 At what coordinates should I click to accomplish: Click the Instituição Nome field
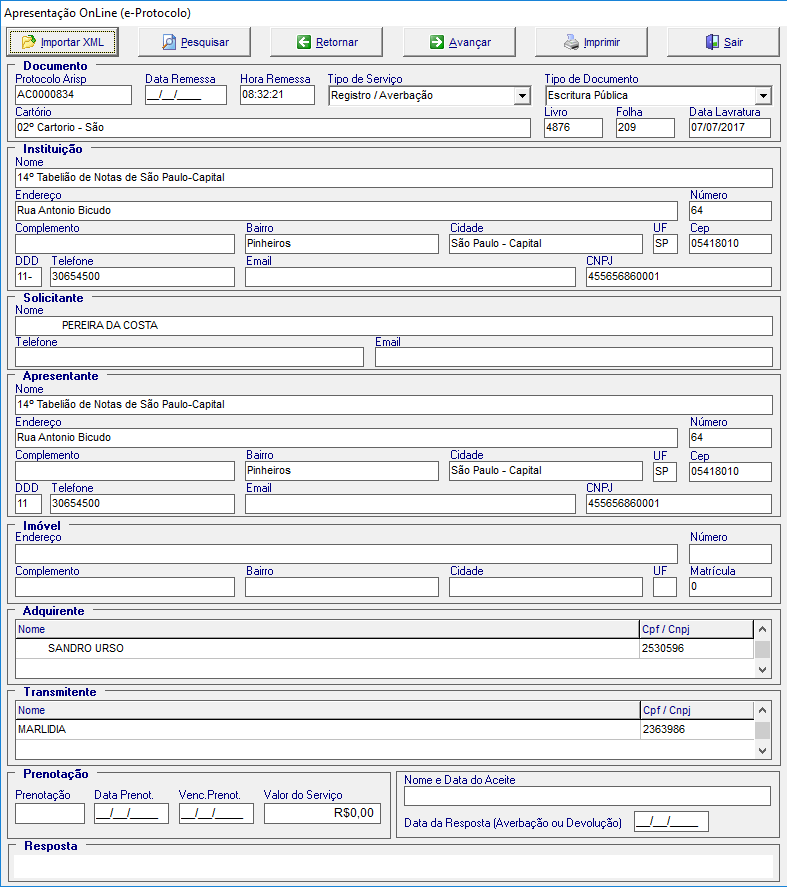[x=394, y=178]
